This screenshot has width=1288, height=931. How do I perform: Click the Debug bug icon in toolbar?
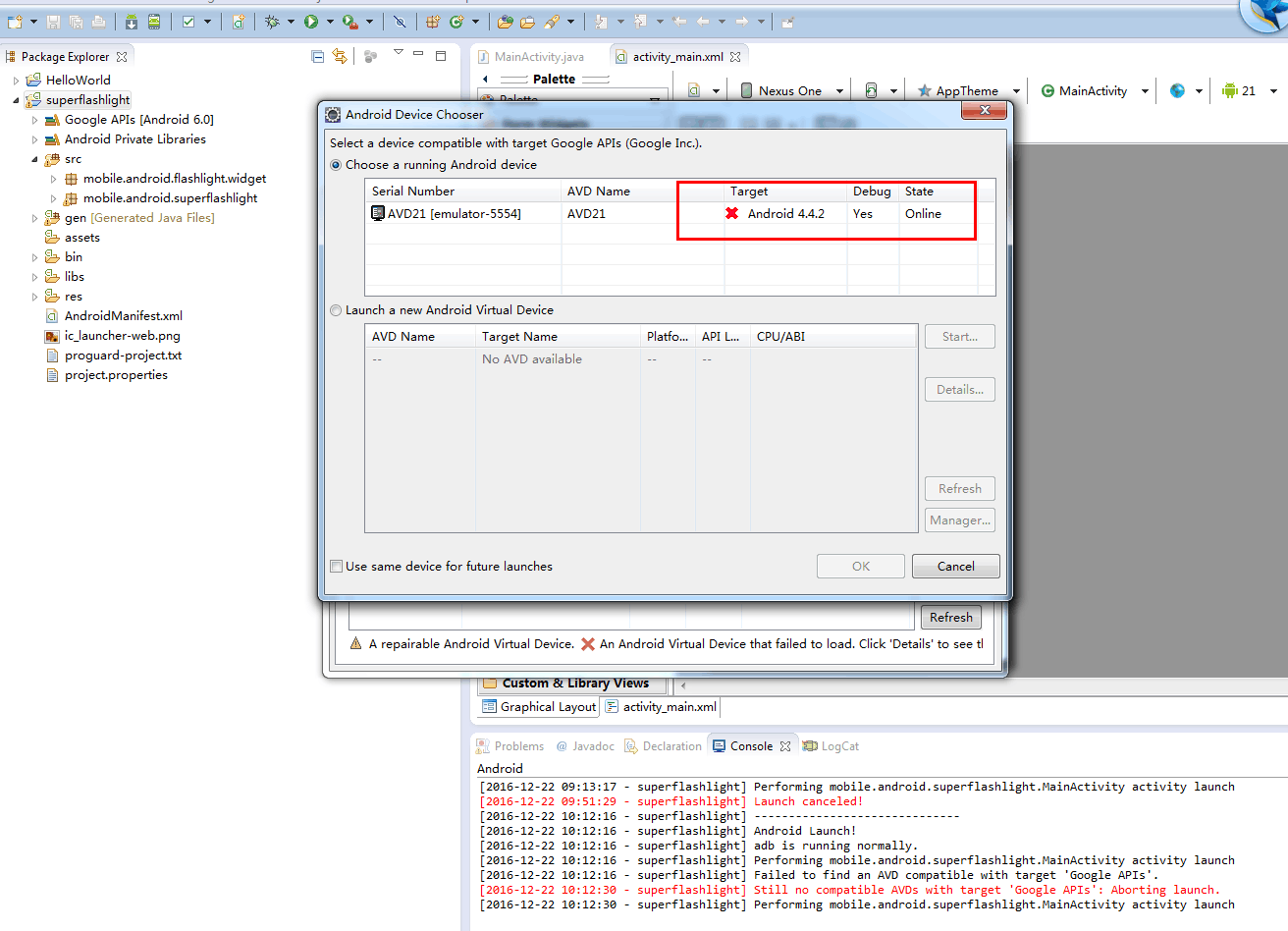point(272,21)
